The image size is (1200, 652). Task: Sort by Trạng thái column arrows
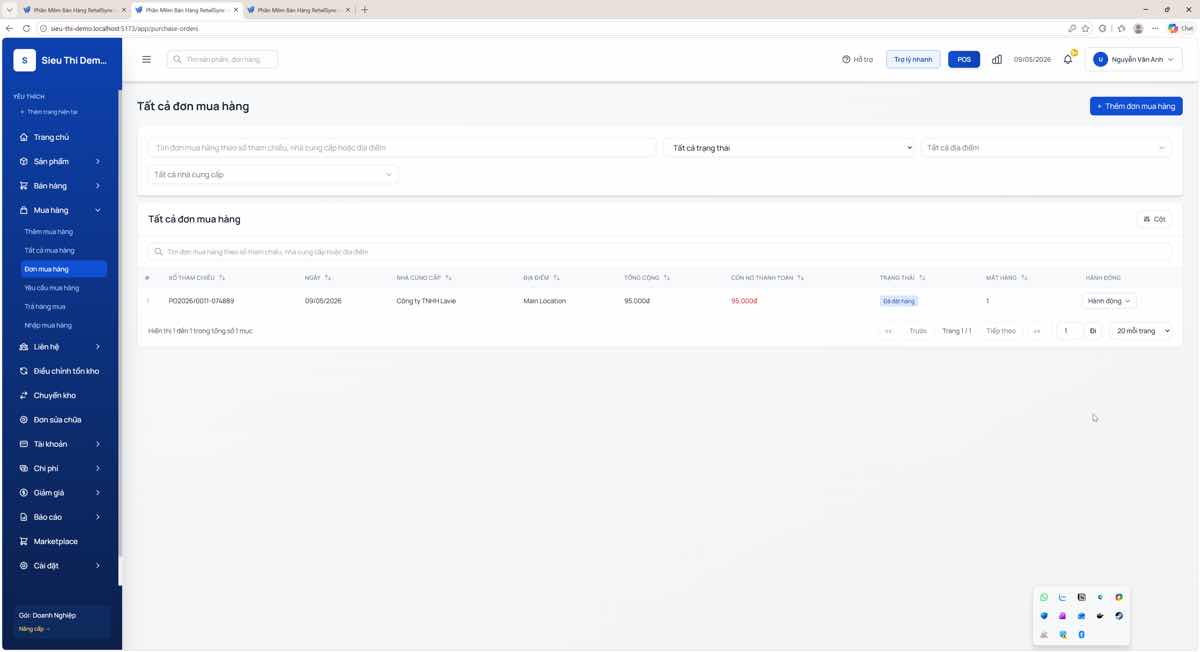(922, 278)
